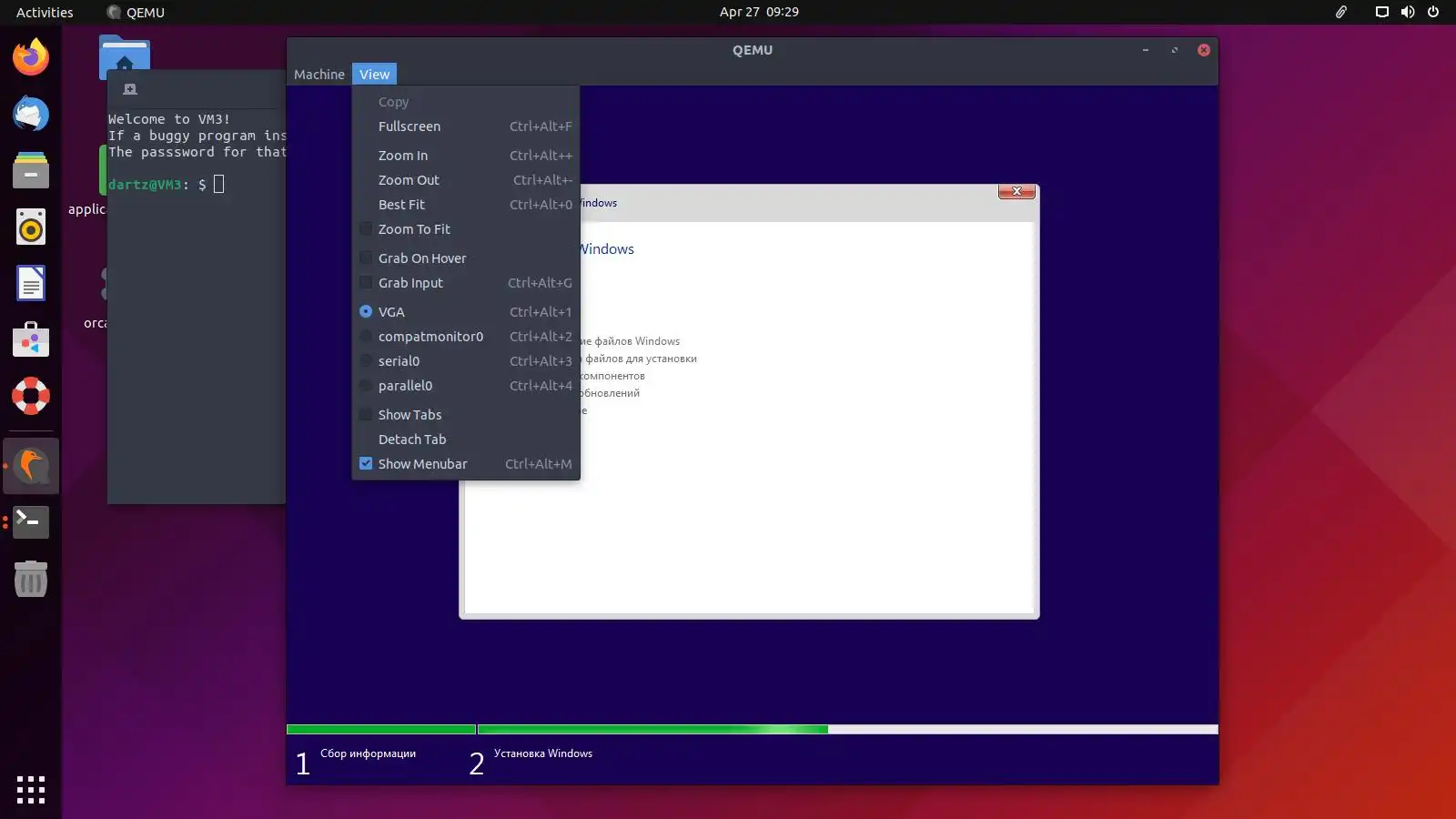Open the Activities overview

coord(45,12)
